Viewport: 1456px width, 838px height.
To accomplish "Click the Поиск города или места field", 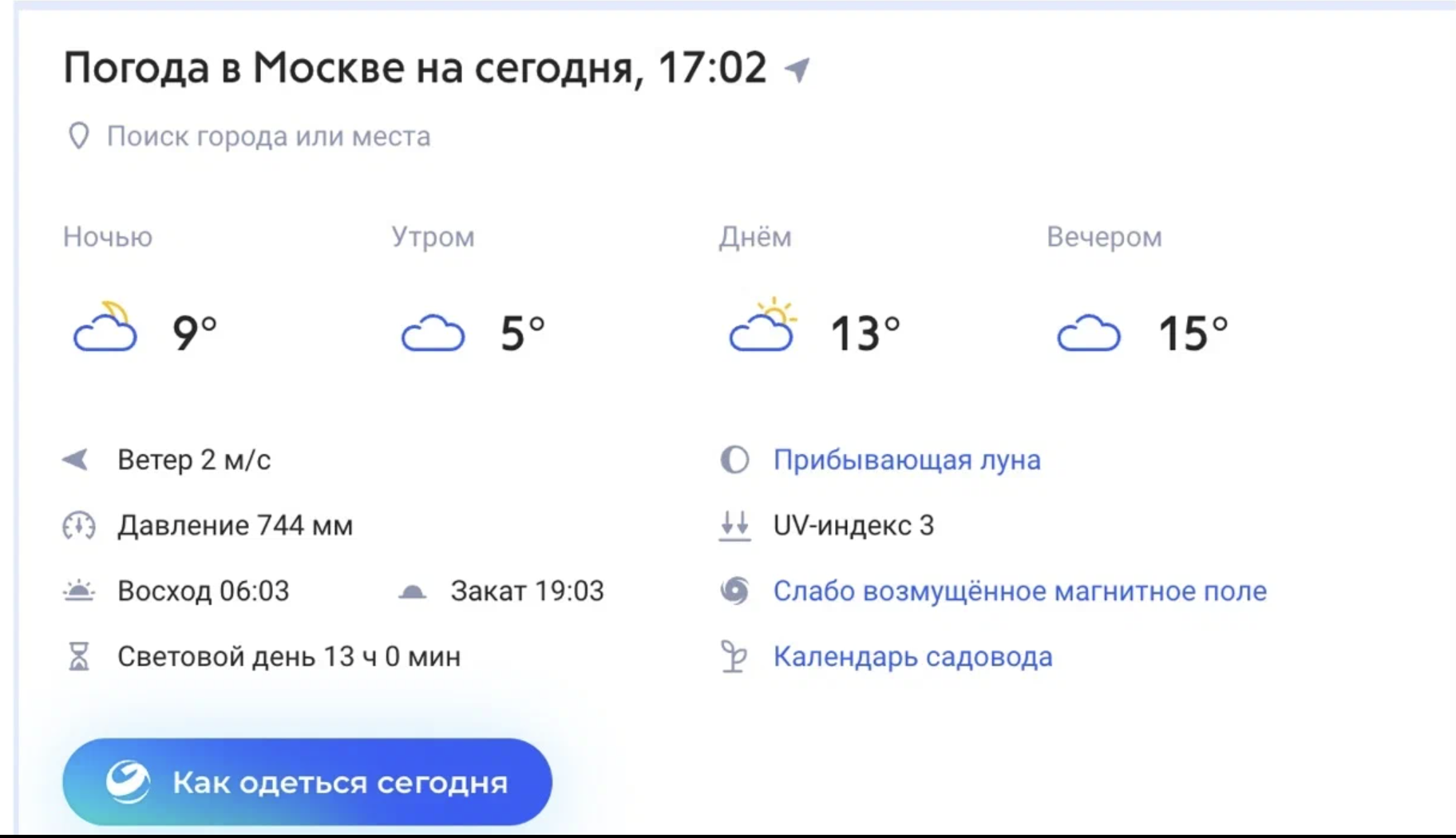I will (267, 136).
